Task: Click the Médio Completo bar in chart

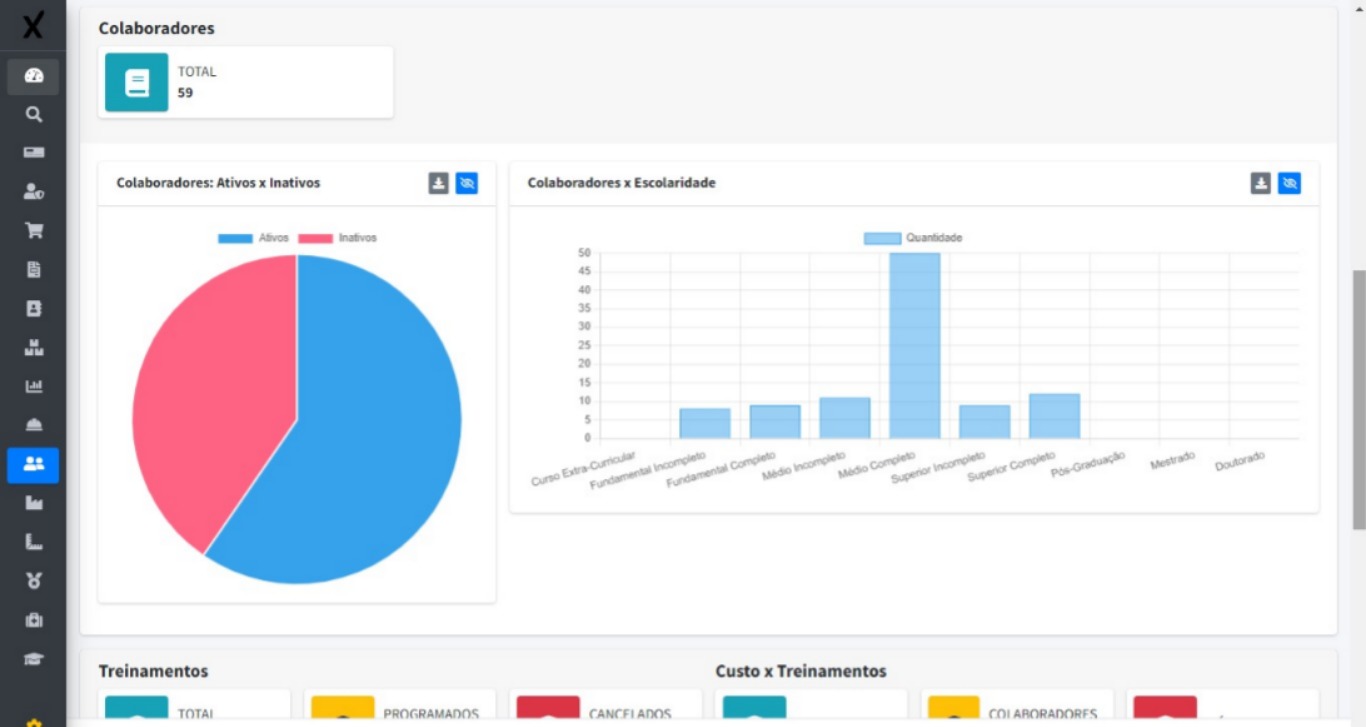Action: [x=914, y=345]
